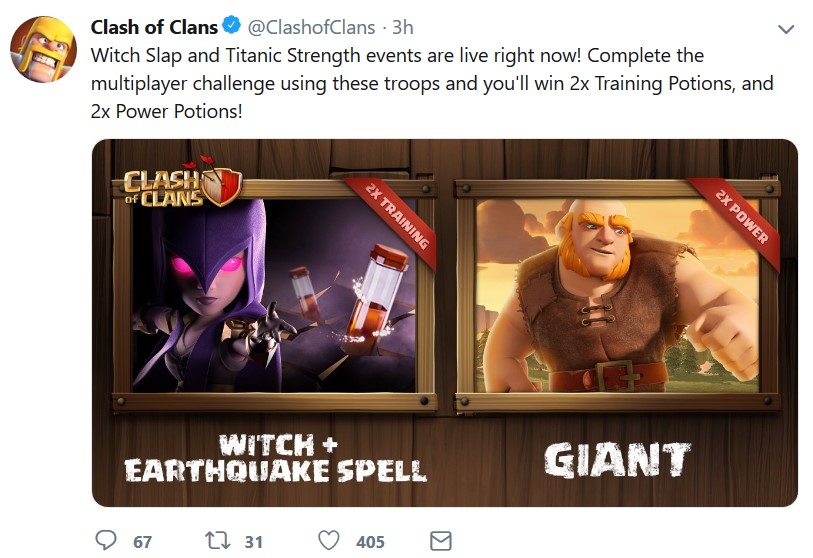Viewport: 813px width, 558px height.
Task: Click the Witch + Earthquake Spell caption
Action: click(275, 458)
